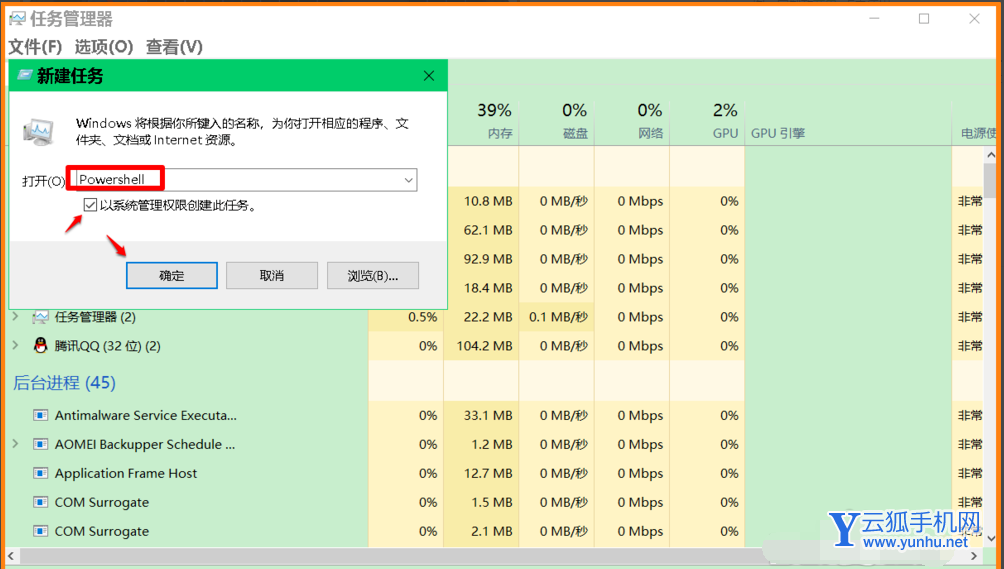The height and width of the screenshot is (569, 1004).
Task: Open the dropdown arrow of the Open field
Action: coord(408,180)
